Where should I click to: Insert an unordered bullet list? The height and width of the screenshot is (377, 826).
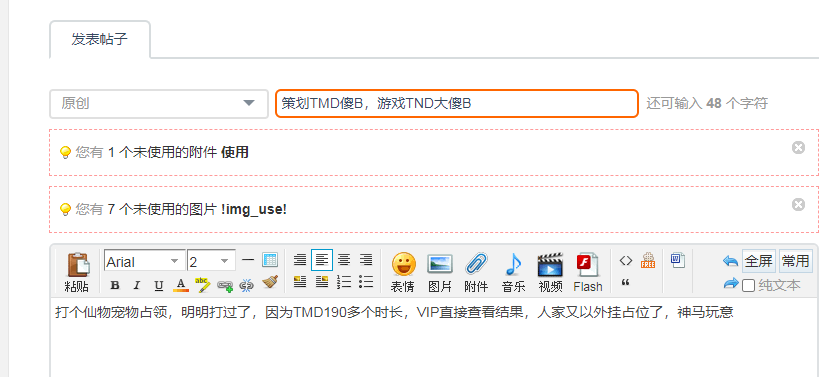366,282
